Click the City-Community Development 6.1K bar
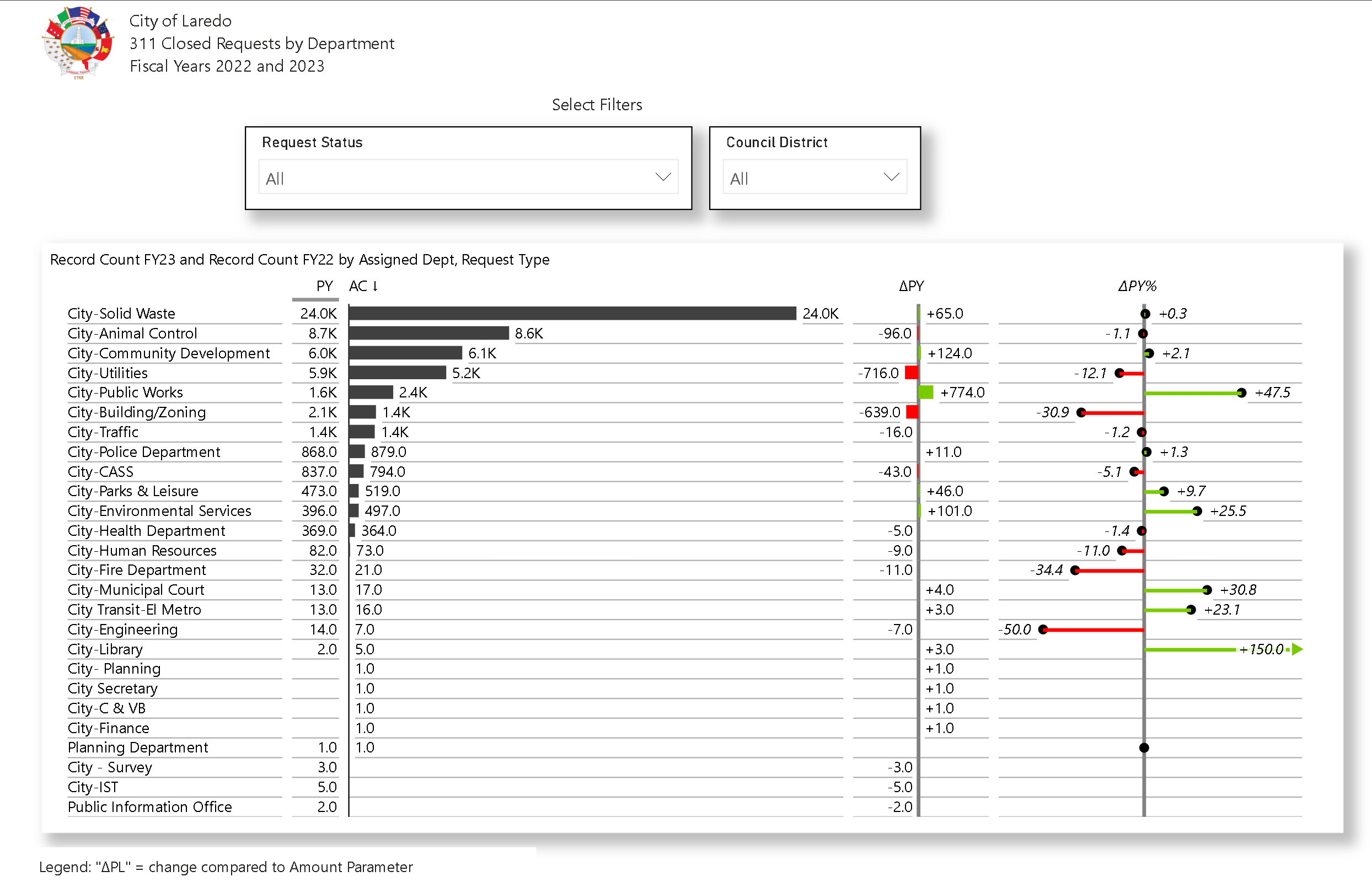Viewport: 1372px width, 882px height. (405, 353)
